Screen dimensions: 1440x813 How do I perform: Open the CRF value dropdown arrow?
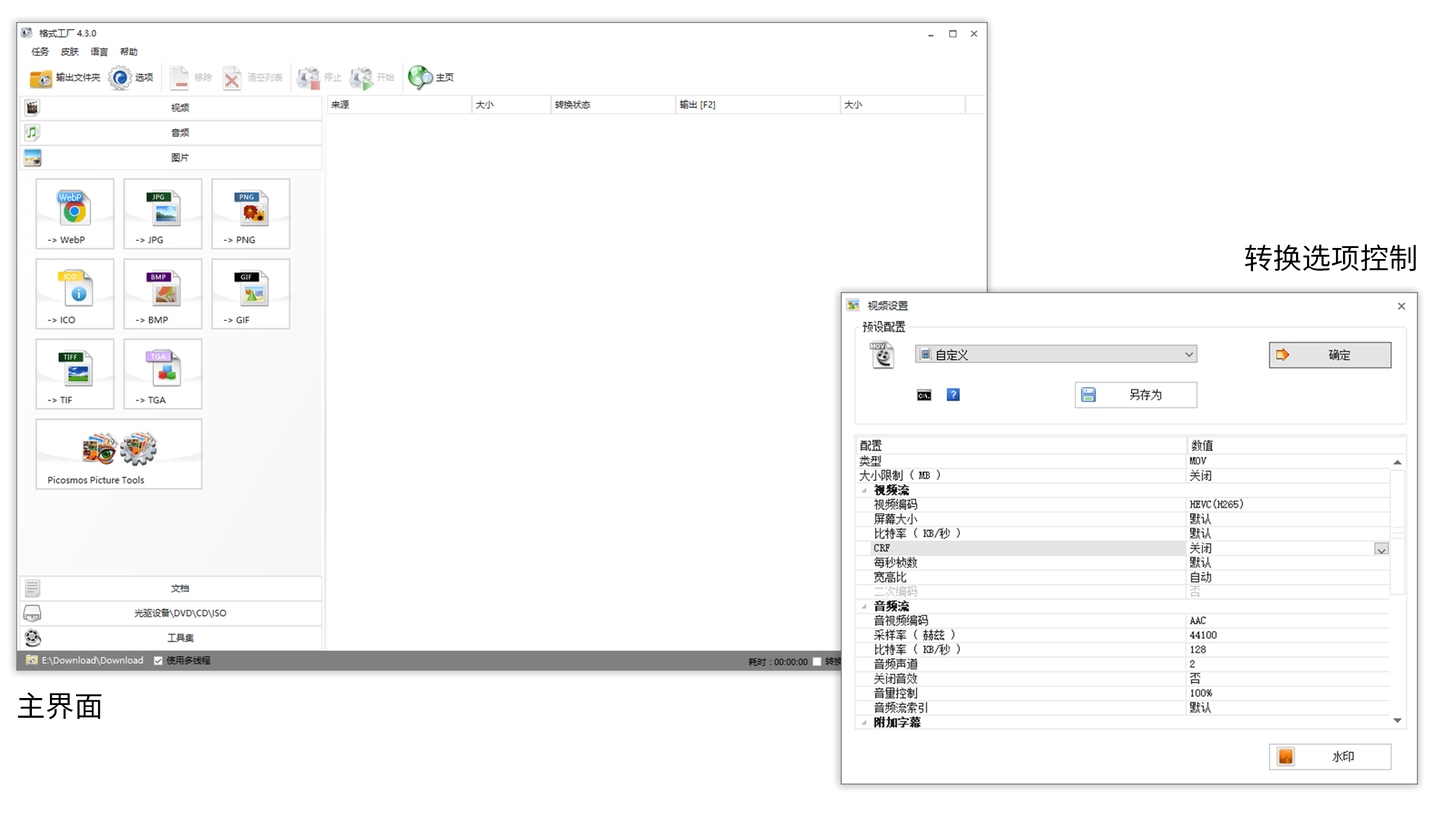click(x=1381, y=549)
